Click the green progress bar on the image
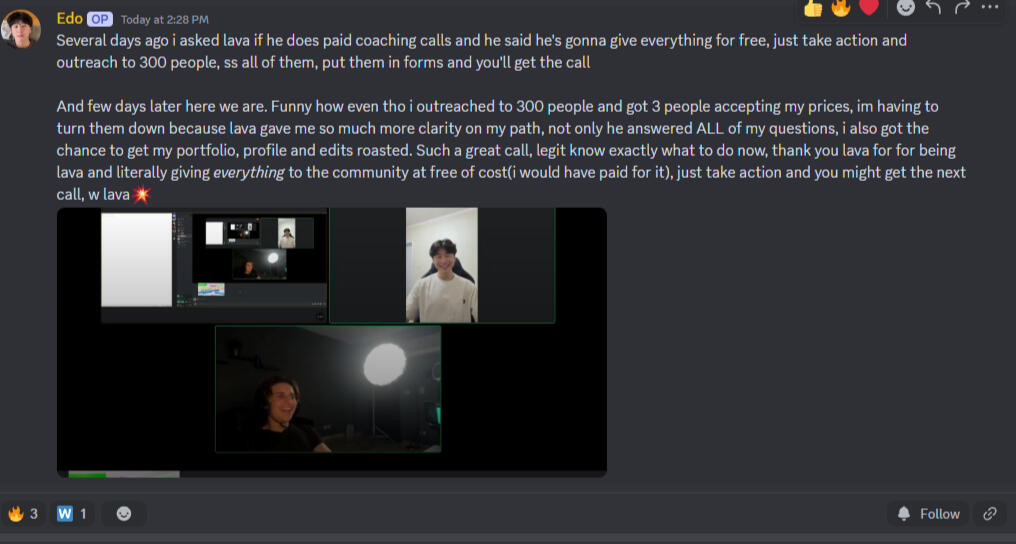This screenshot has height=544, width=1016. 87,475
